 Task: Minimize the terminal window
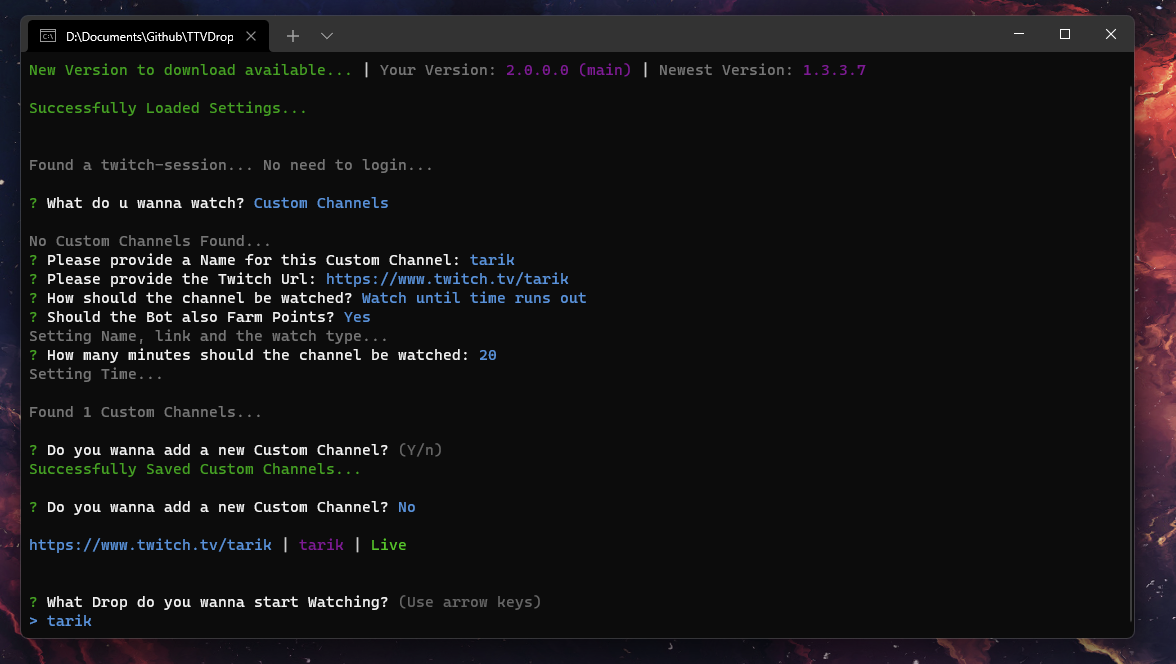[x=1018, y=34]
